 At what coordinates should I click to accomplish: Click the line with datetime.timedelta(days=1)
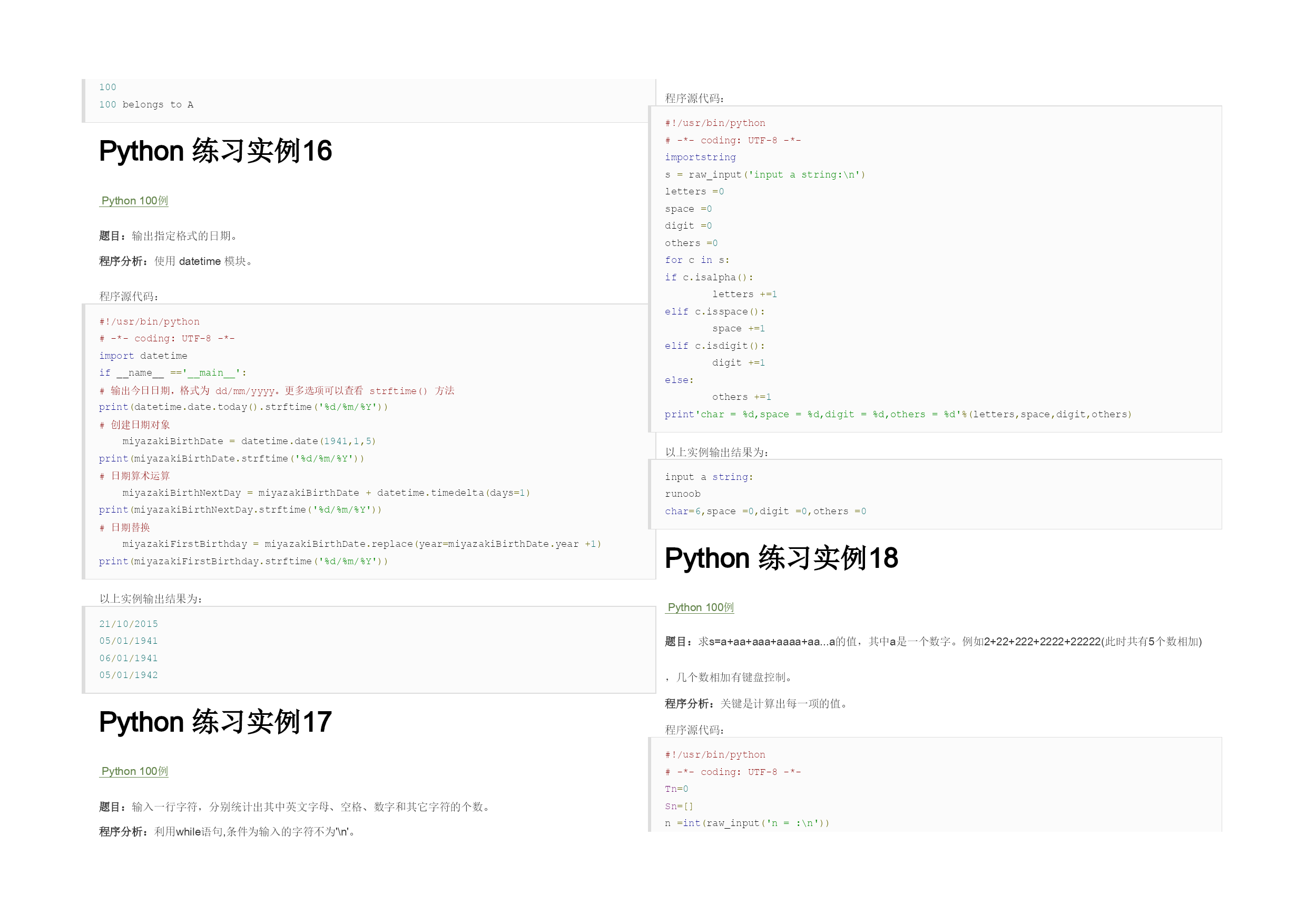pos(326,493)
